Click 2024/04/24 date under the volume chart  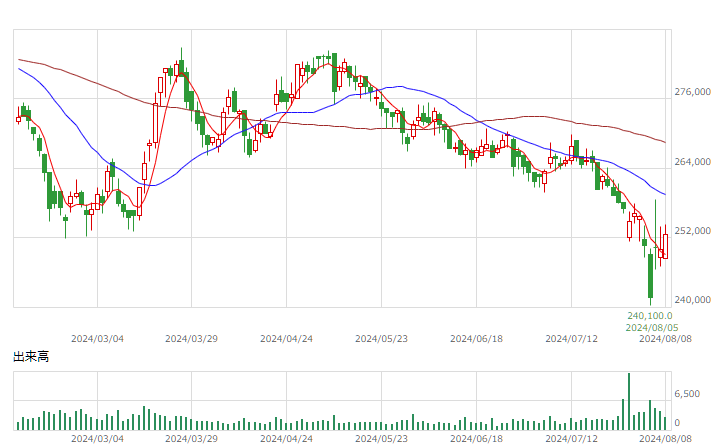286,439
